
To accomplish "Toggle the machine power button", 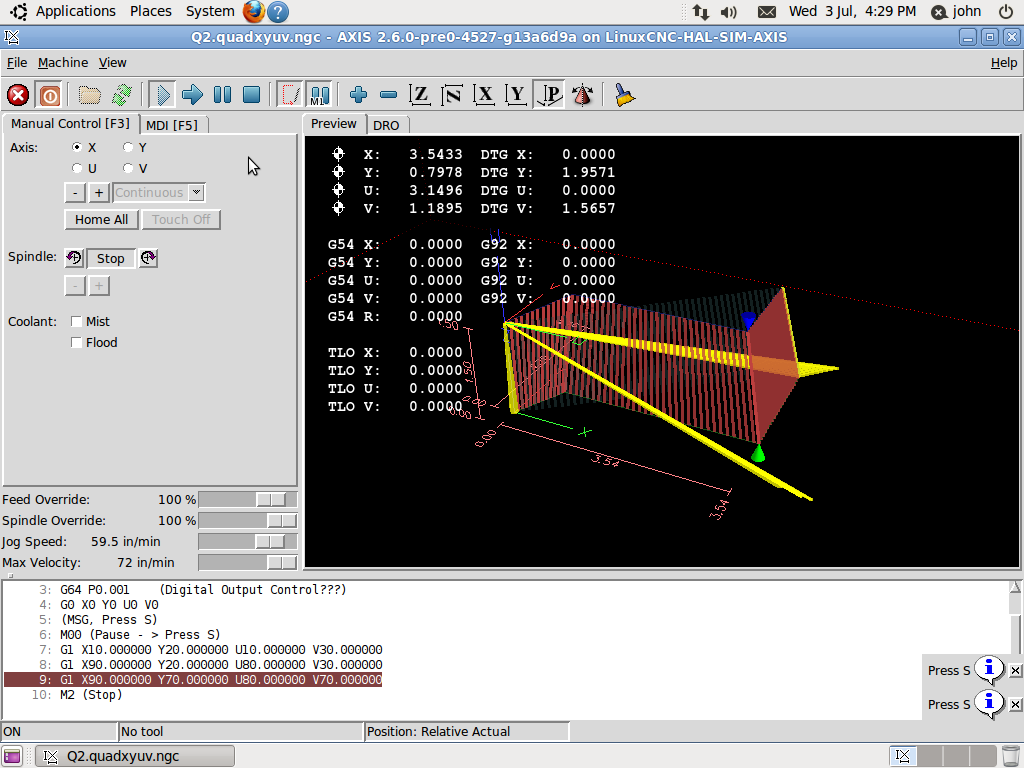I will (x=49, y=95).
